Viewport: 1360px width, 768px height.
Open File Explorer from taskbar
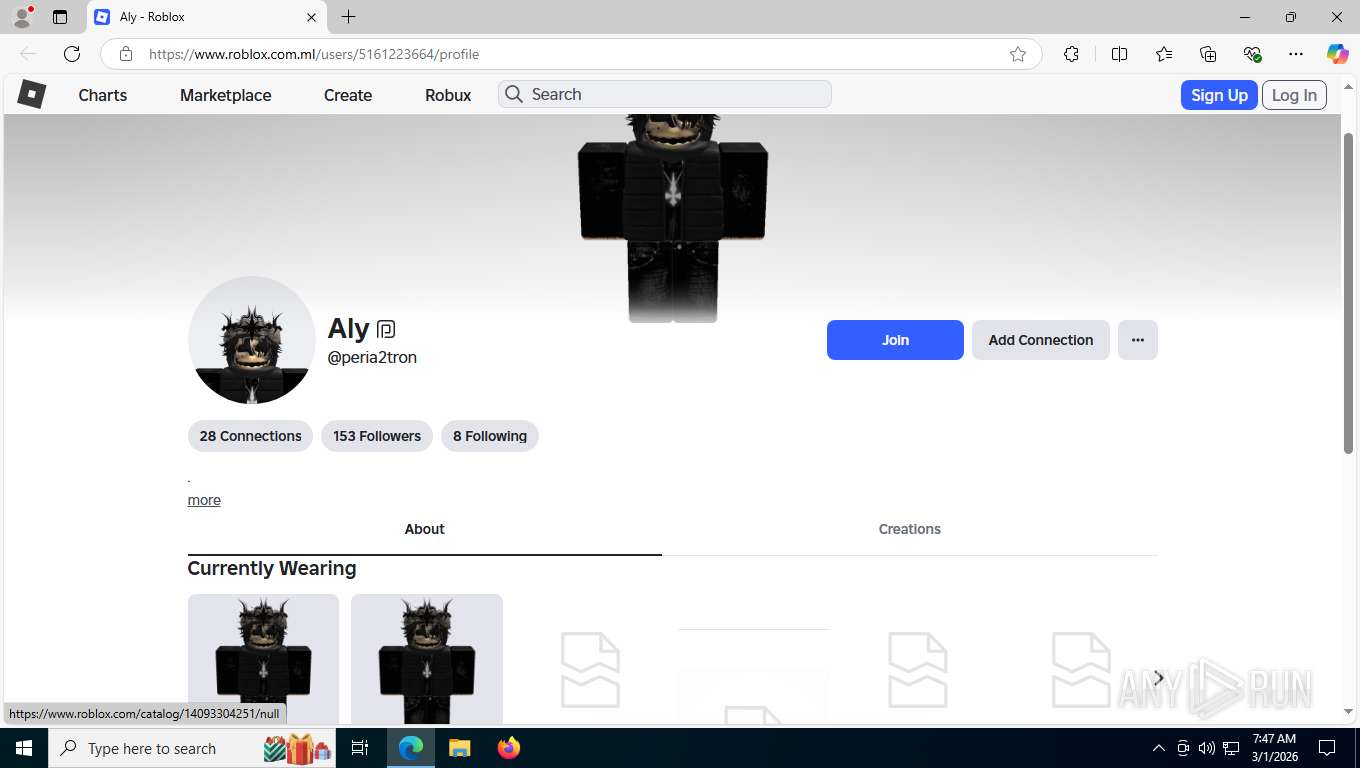click(x=459, y=748)
